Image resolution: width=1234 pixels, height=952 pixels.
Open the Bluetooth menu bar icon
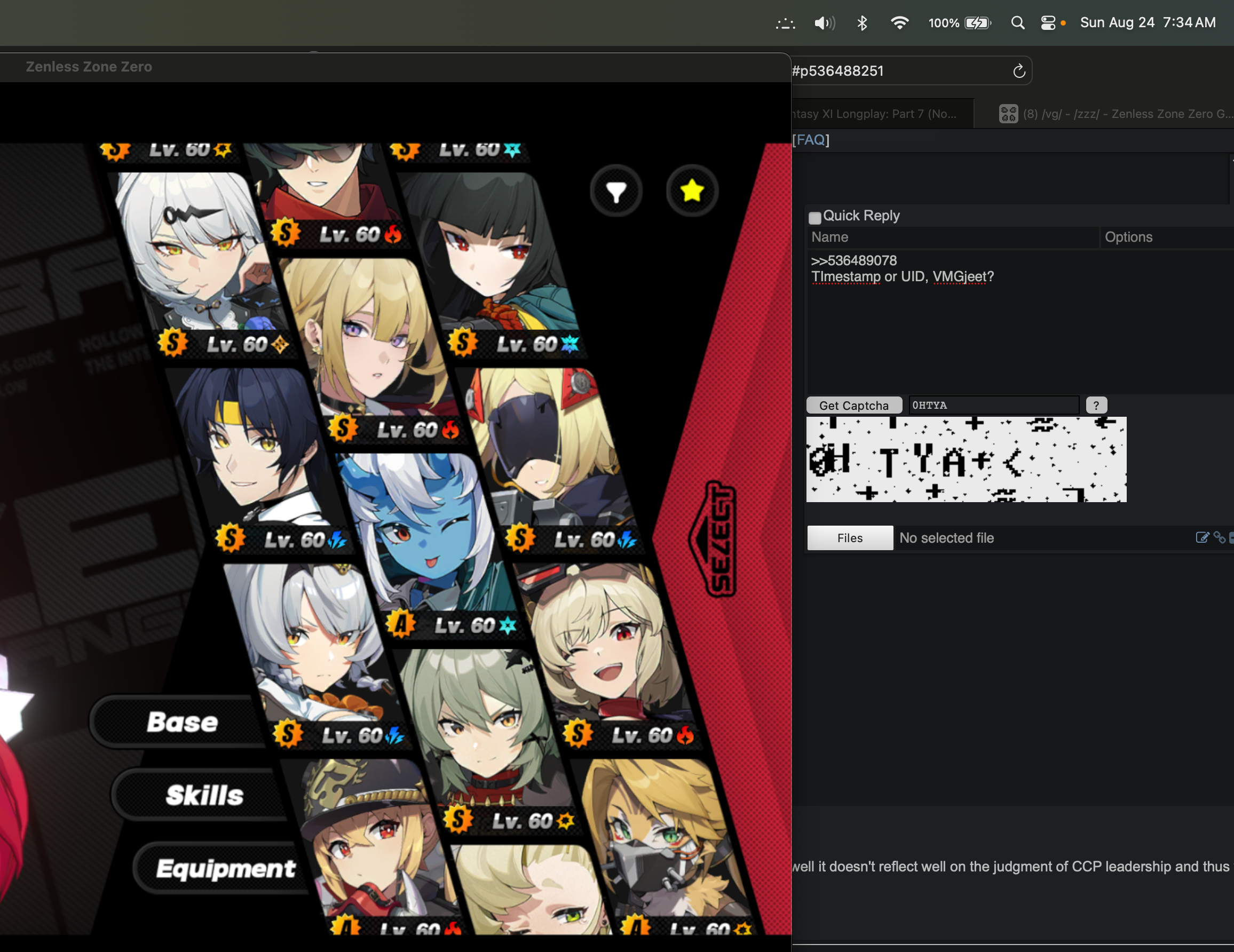click(861, 22)
